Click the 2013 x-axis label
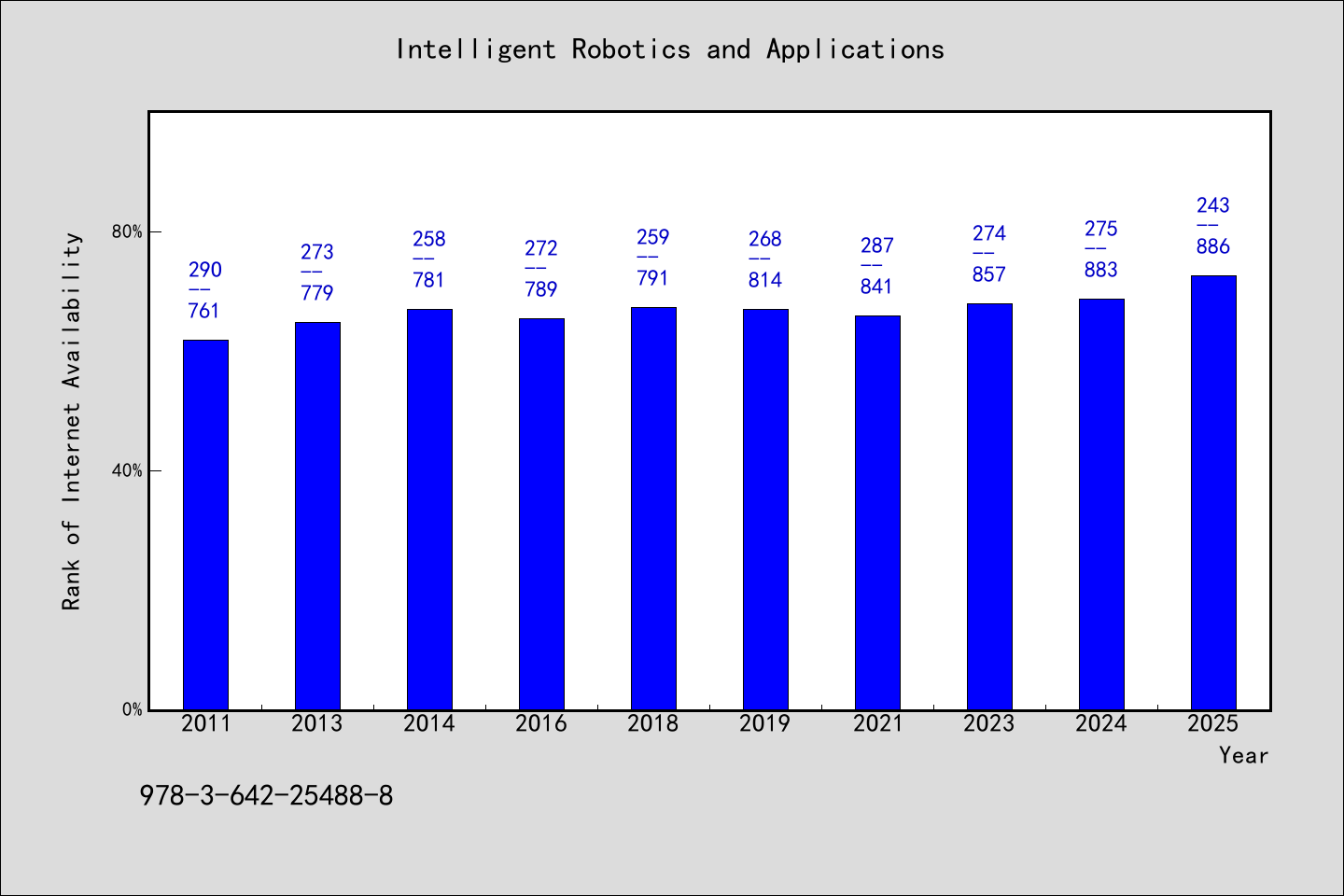The height and width of the screenshot is (896, 1344). (x=317, y=723)
